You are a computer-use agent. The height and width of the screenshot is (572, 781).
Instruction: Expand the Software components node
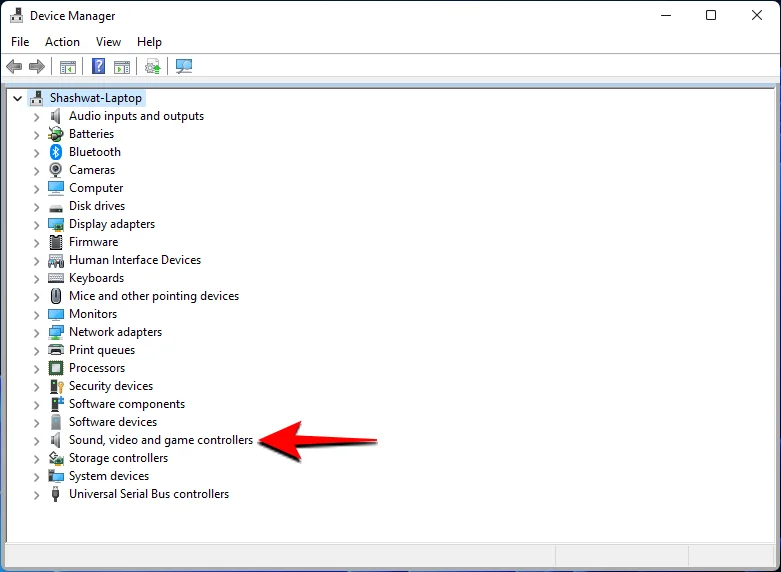click(x=36, y=405)
